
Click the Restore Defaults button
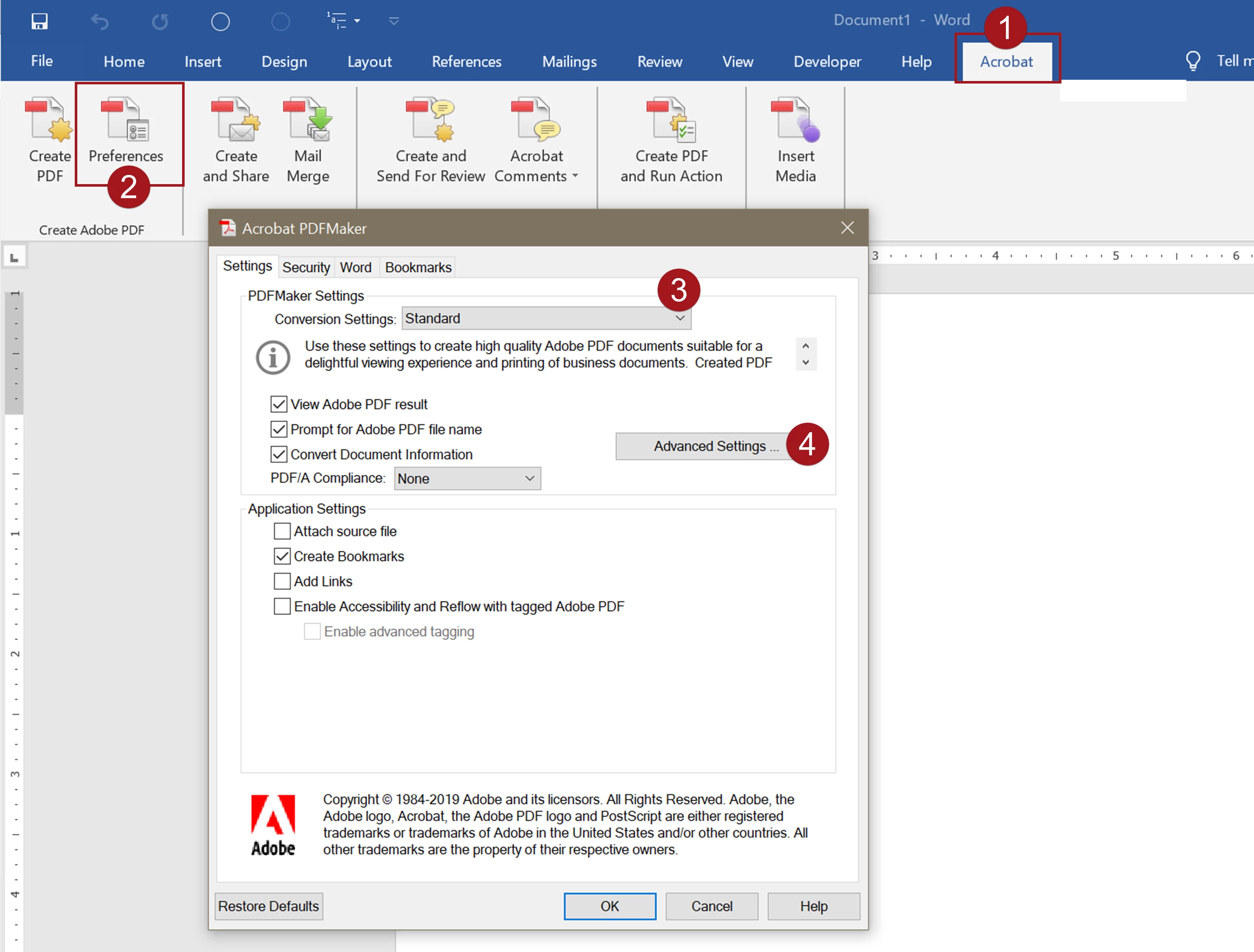click(268, 906)
